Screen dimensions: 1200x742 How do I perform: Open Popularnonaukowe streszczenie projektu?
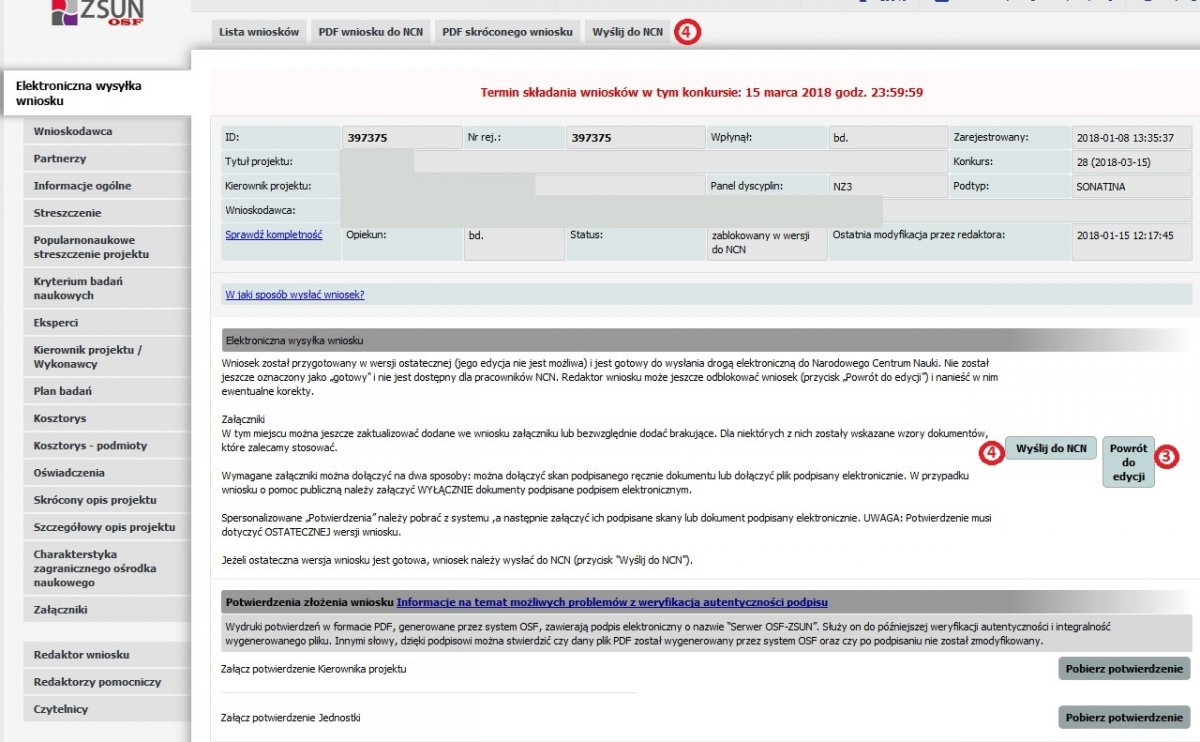[x=106, y=247]
